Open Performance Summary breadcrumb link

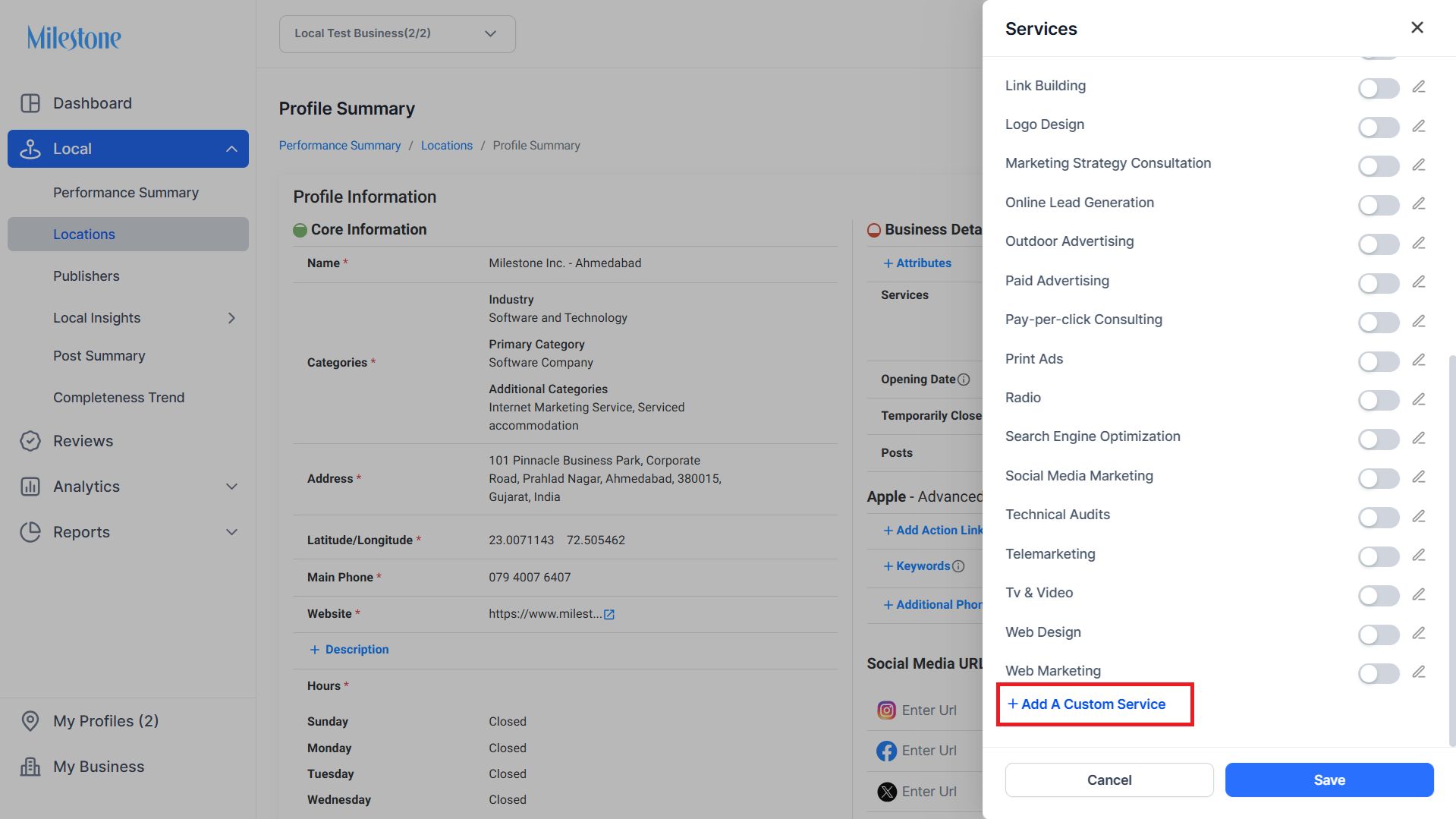coord(339,146)
